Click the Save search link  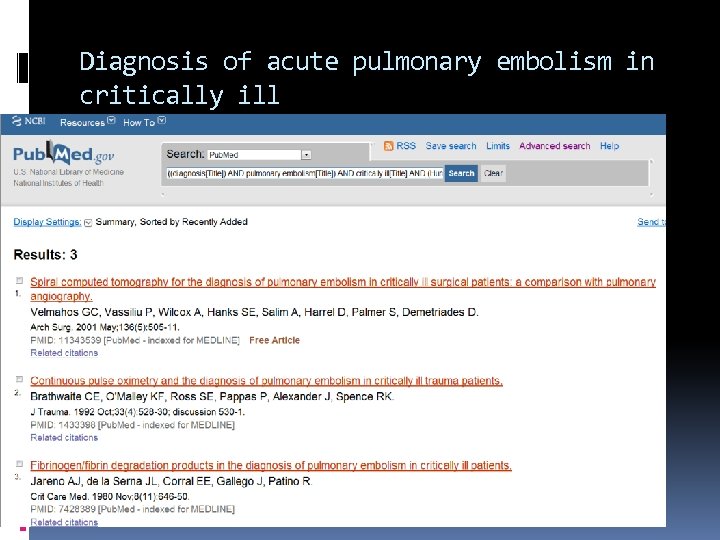(x=451, y=146)
